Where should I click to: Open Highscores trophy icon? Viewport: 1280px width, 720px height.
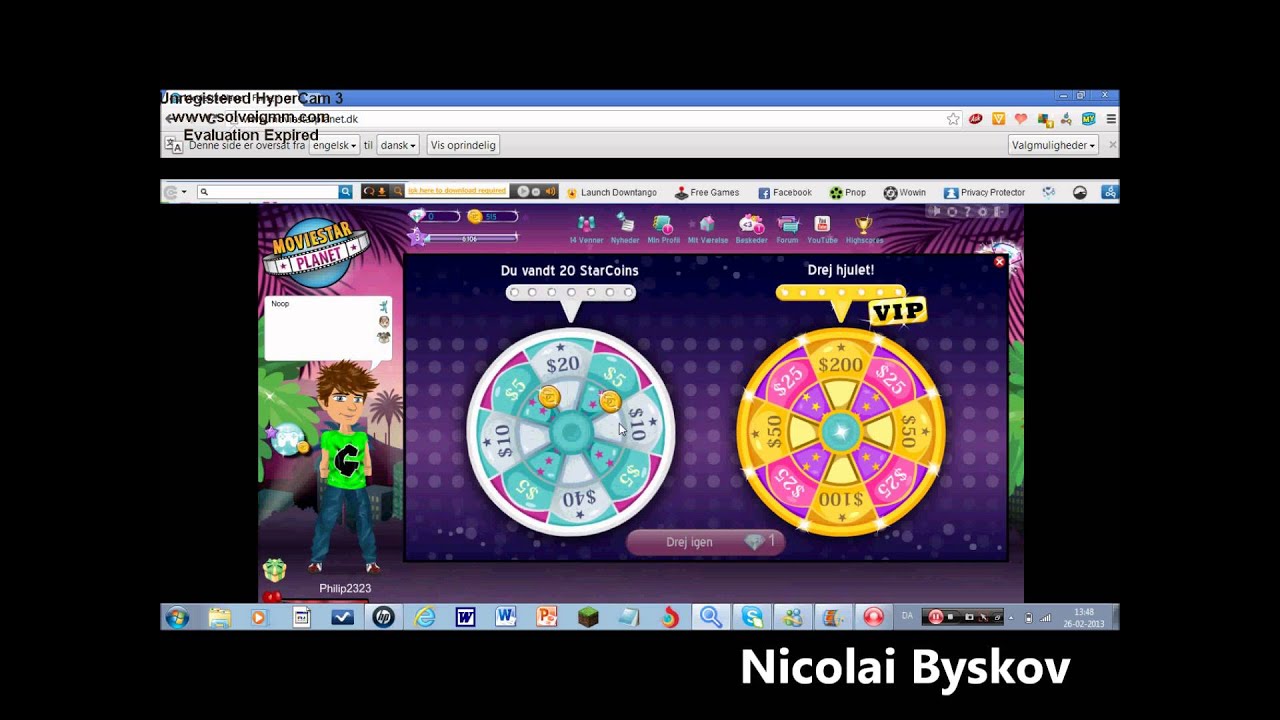coord(864,229)
